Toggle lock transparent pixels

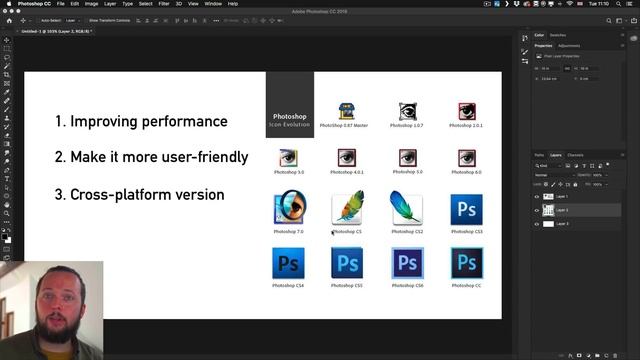click(546, 184)
